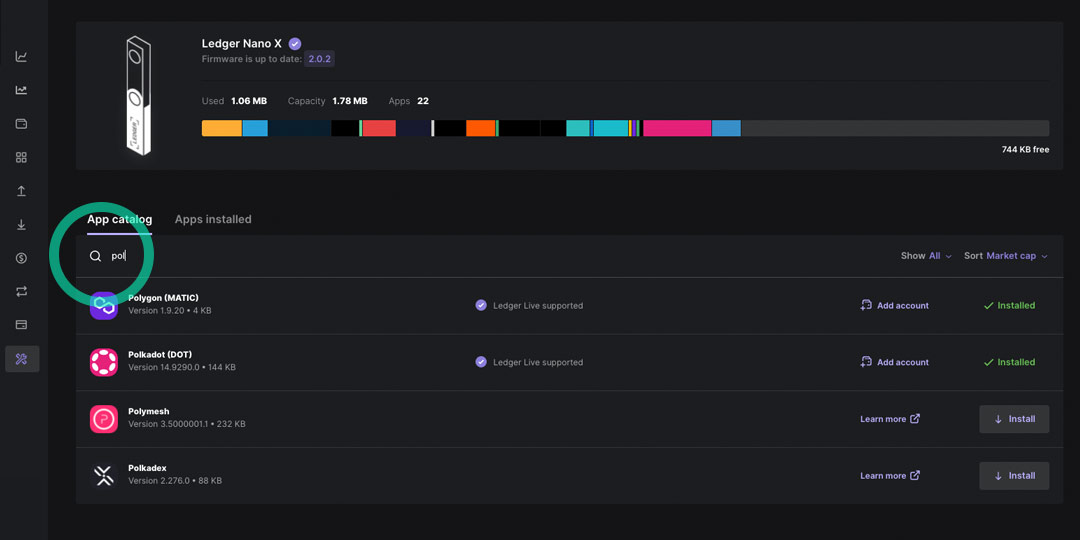This screenshot has width=1080, height=540.
Task: Click the 'Polkadot (DOT)' app name
Action: (160, 355)
